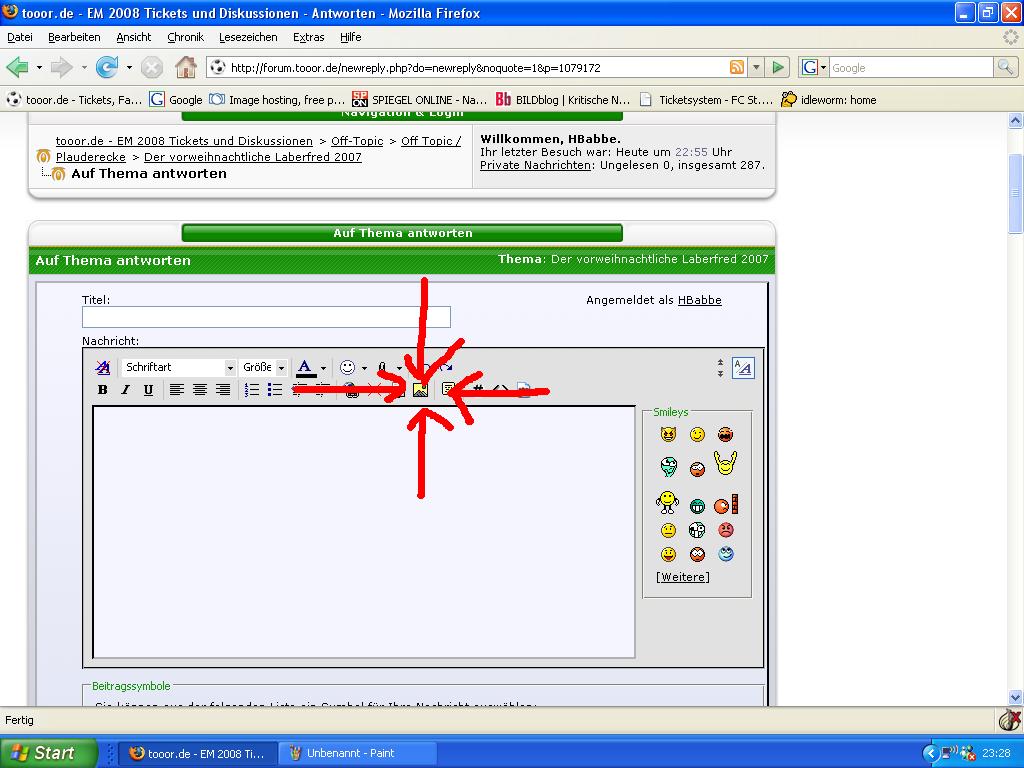Center align the message text
The image size is (1024, 768).
200,390
